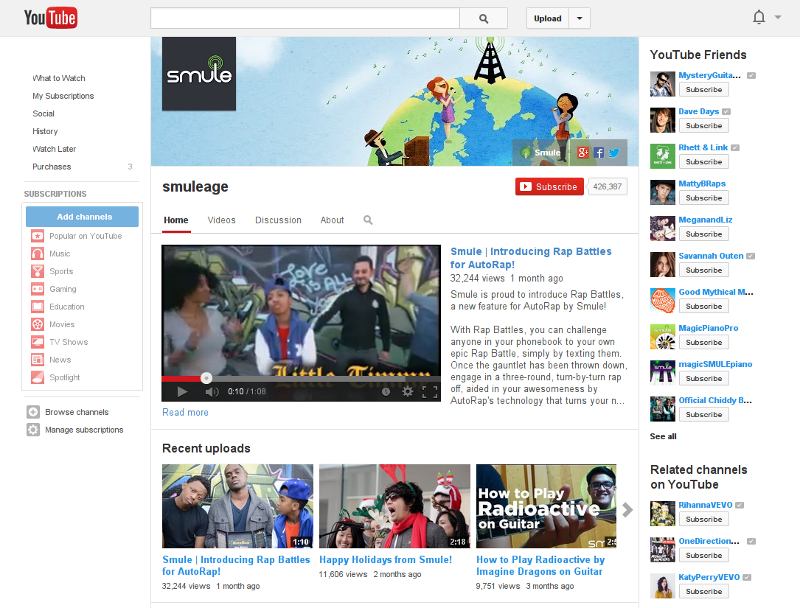Subscribe to the smuleage channel
The width and height of the screenshot is (800, 608).
549,187
